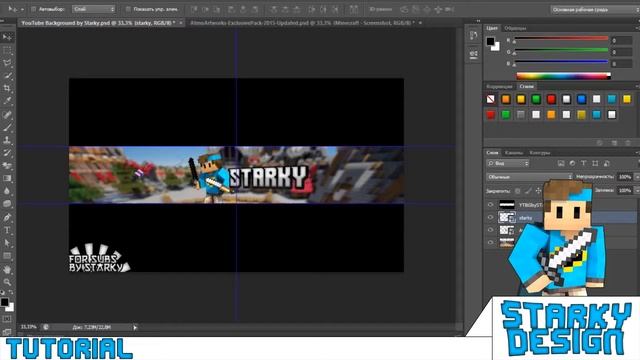Select the Move tool
The width and height of the screenshot is (640, 360).
7,37
